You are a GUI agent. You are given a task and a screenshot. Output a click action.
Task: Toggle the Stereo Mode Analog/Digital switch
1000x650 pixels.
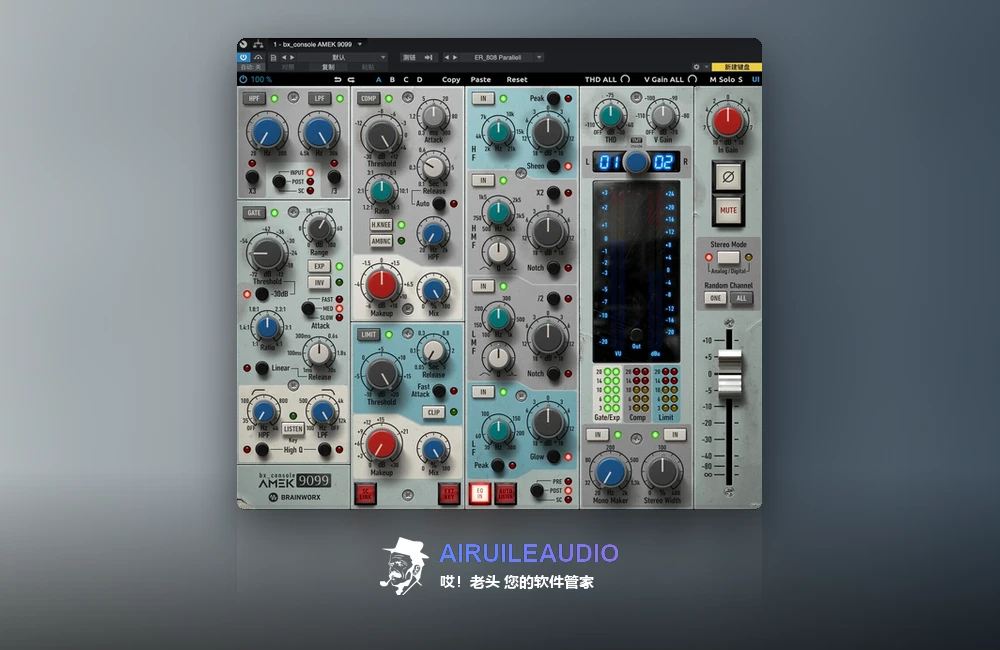tap(728, 257)
